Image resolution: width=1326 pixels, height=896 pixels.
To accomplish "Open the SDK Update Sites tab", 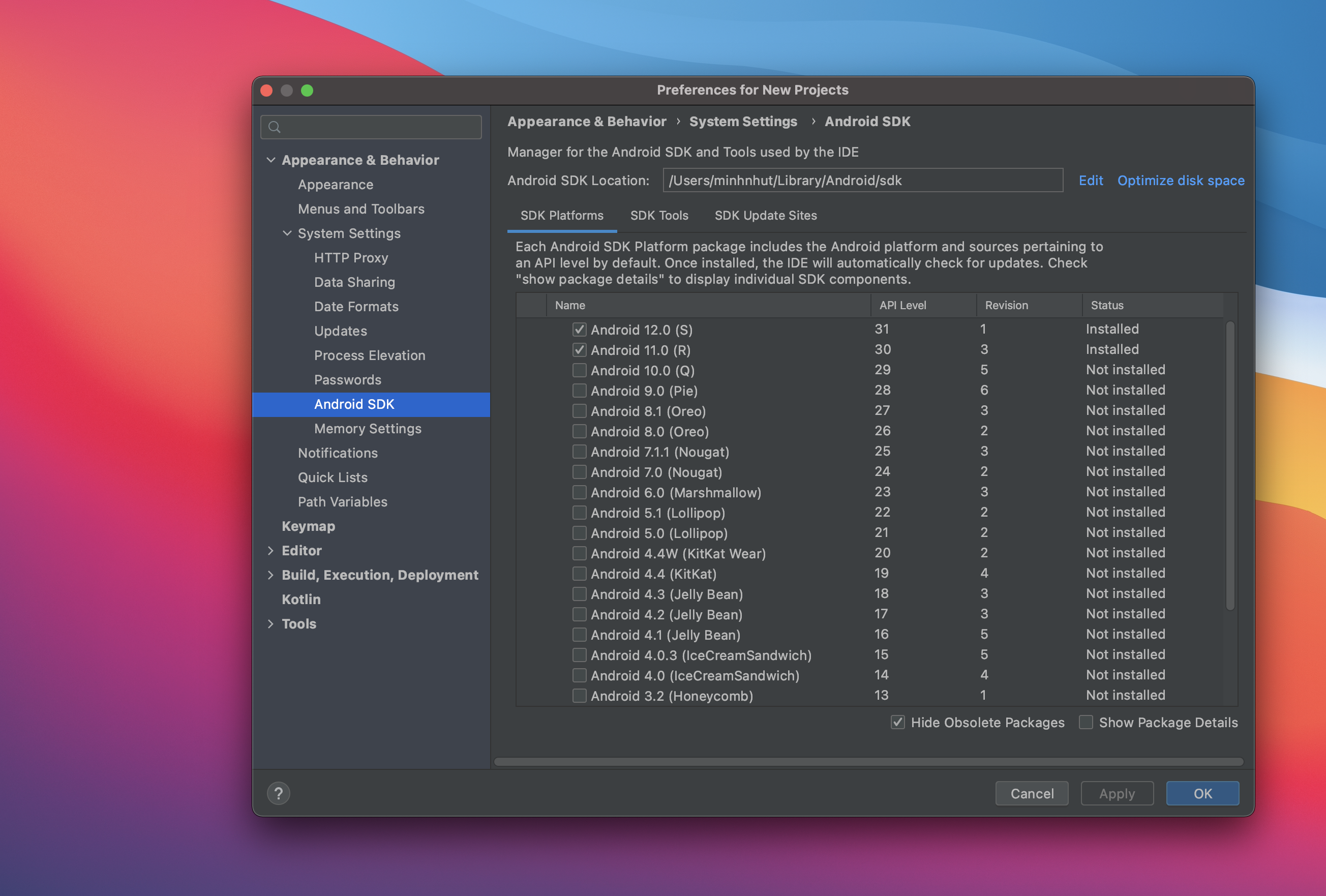I will click(766, 215).
